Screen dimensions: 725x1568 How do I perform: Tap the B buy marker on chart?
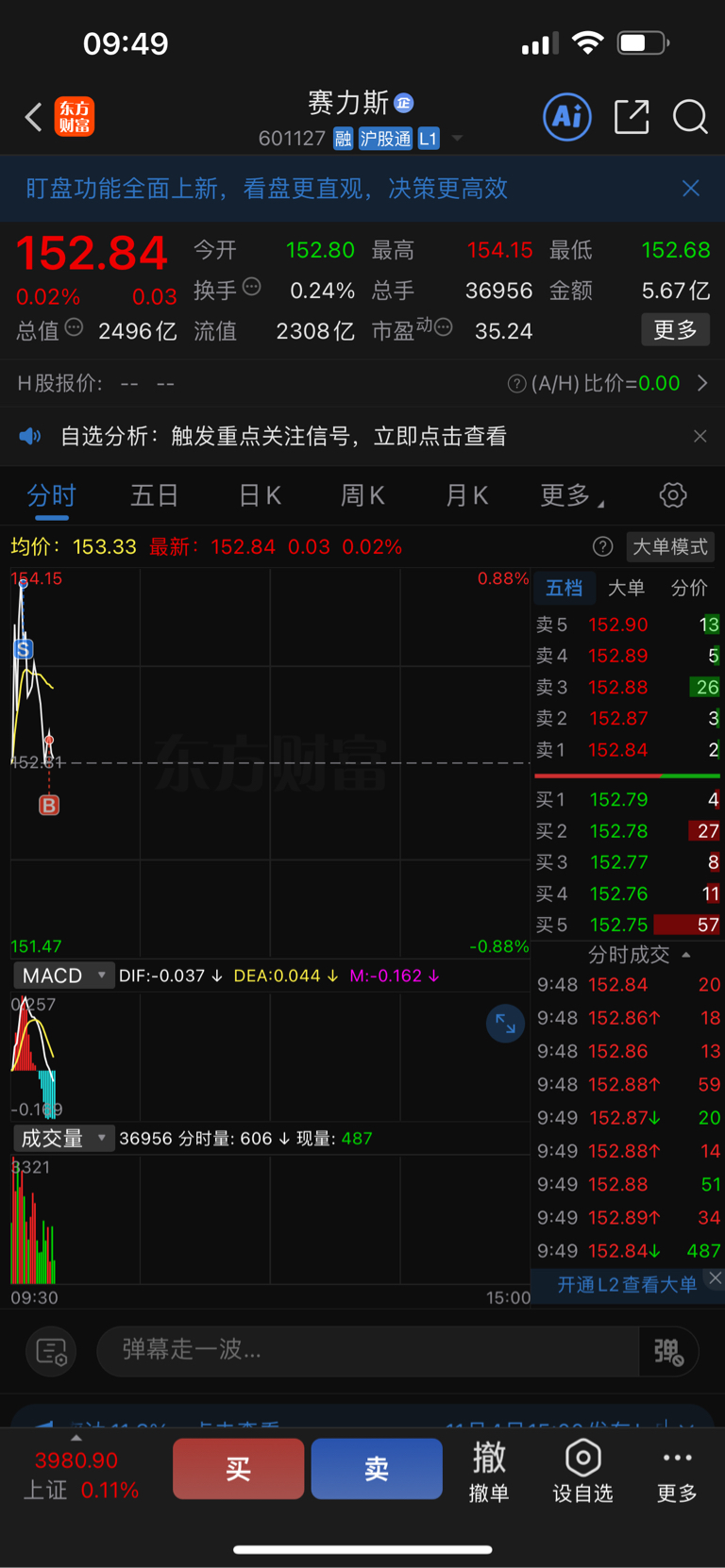coord(49,805)
